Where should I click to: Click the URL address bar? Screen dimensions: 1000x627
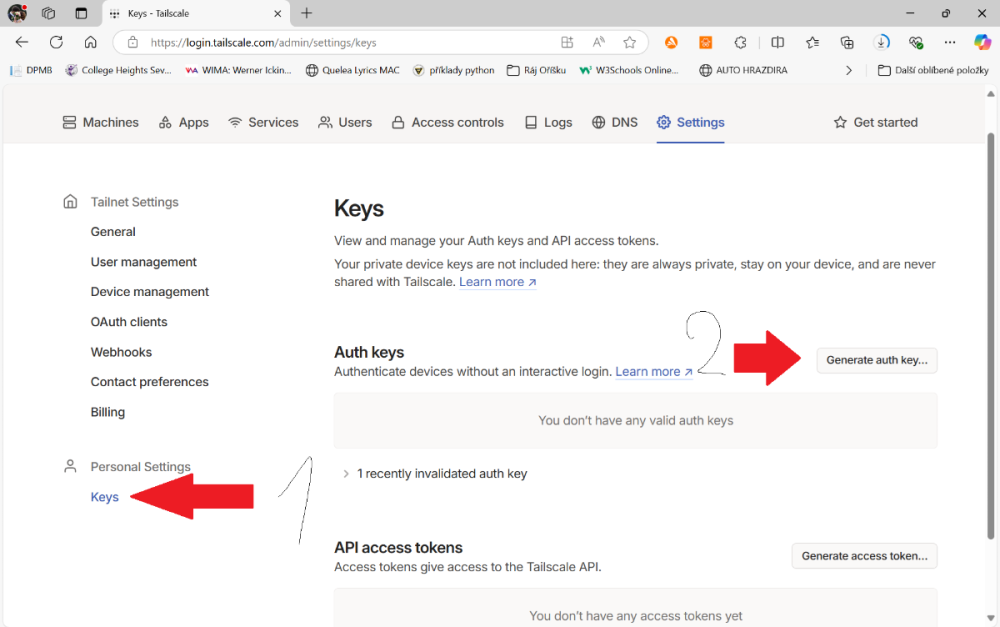tap(350, 42)
